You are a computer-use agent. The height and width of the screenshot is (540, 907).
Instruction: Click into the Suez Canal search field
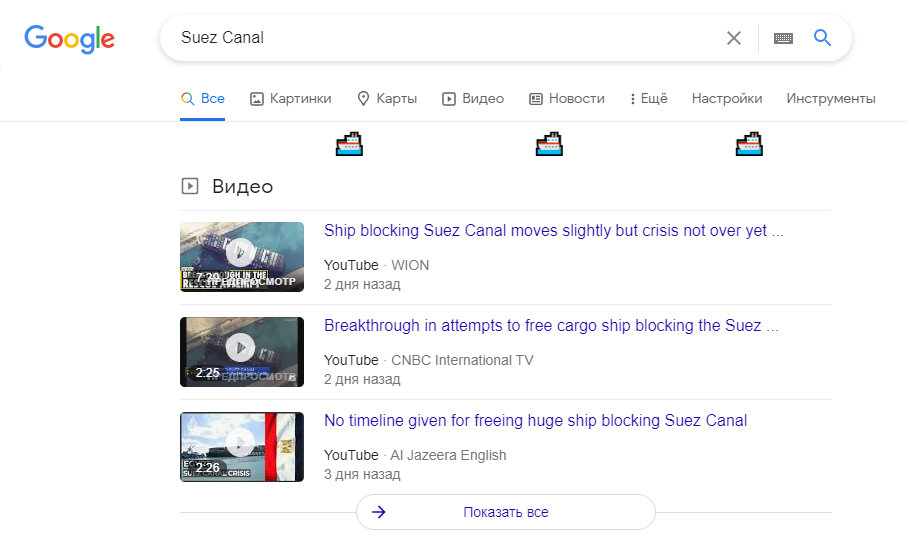point(440,38)
